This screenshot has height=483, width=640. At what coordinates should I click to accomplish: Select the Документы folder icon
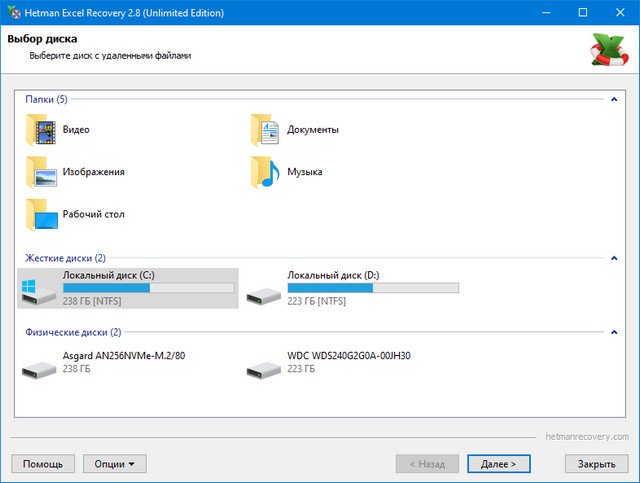[x=265, y=130]
